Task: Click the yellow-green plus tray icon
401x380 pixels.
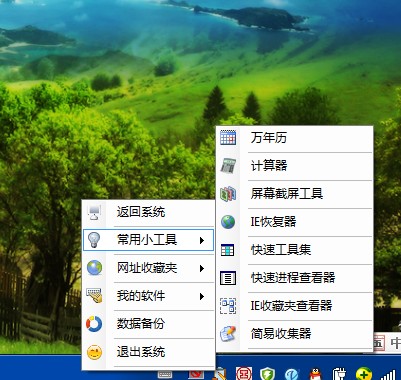Action: click(364, 374)
